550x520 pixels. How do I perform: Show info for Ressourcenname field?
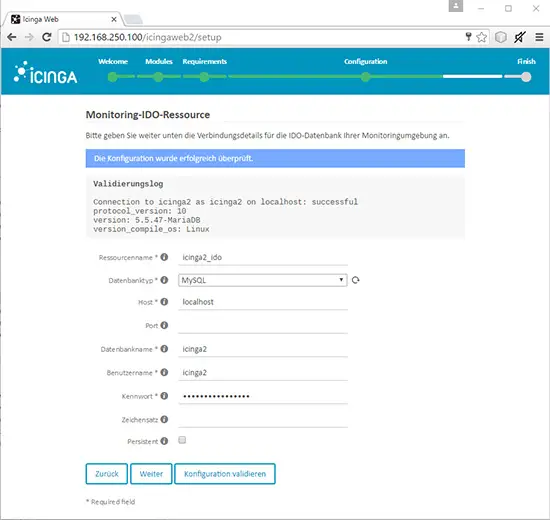(x=164, y=257)
